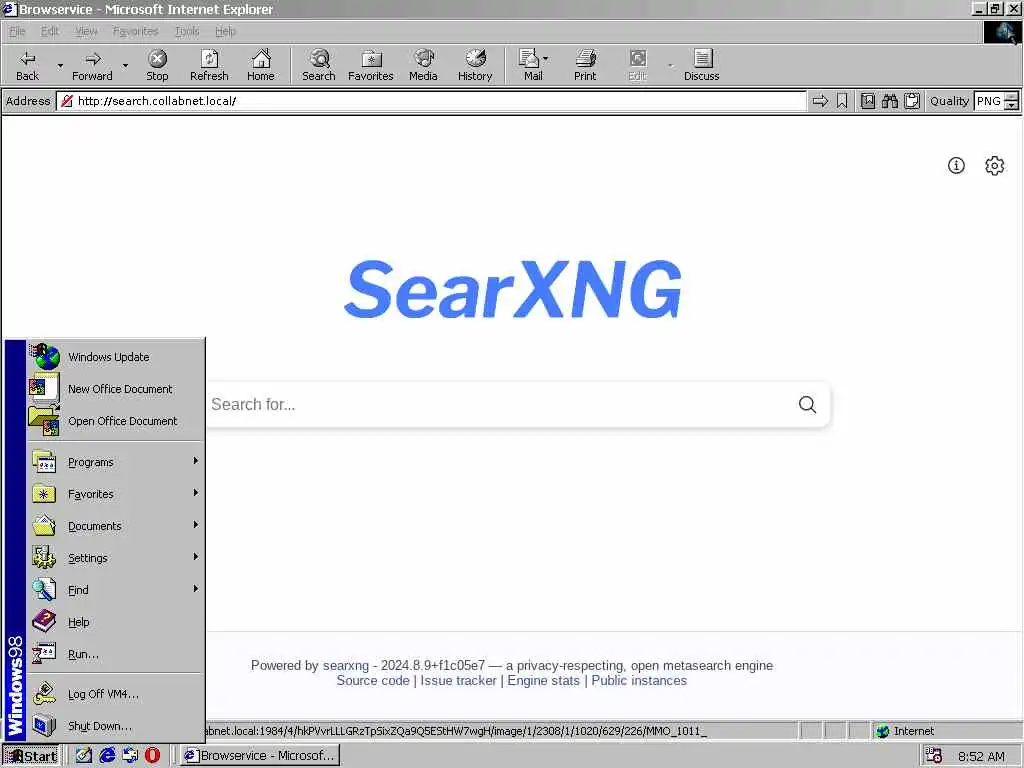This screenshot has width=1024, height=768.
Task: Click the Discuss toolbar button
Action: point(702,65)
